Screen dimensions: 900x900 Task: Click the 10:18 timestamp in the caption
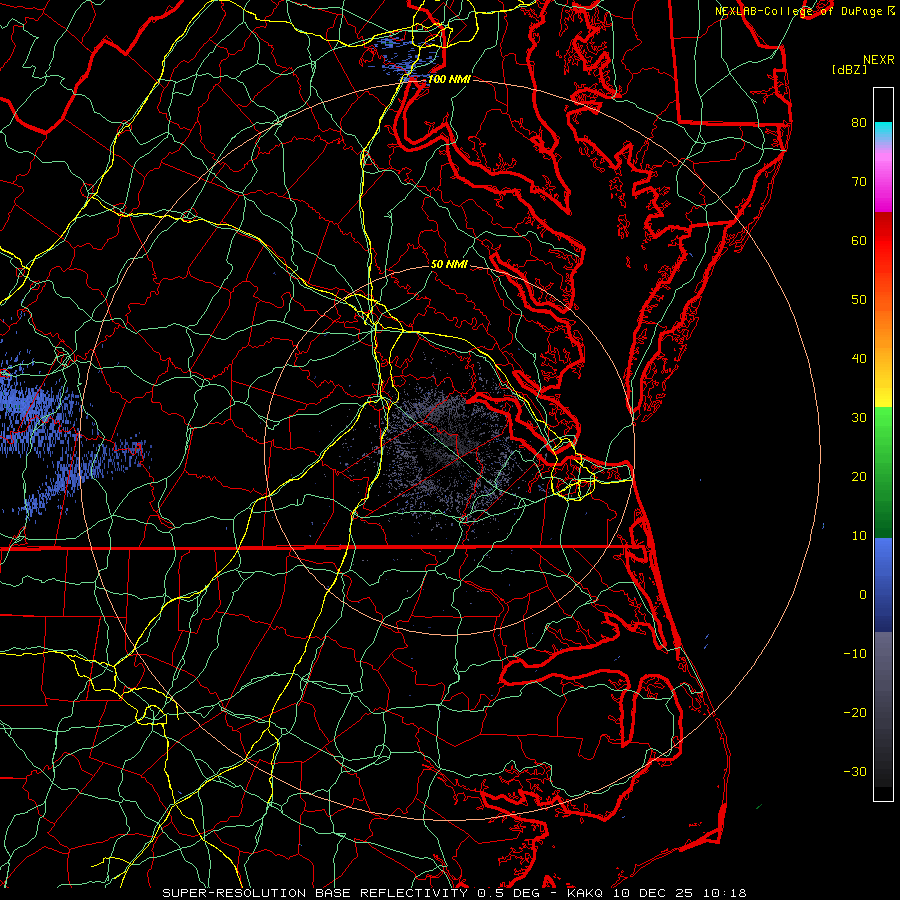tap(723, 893)
